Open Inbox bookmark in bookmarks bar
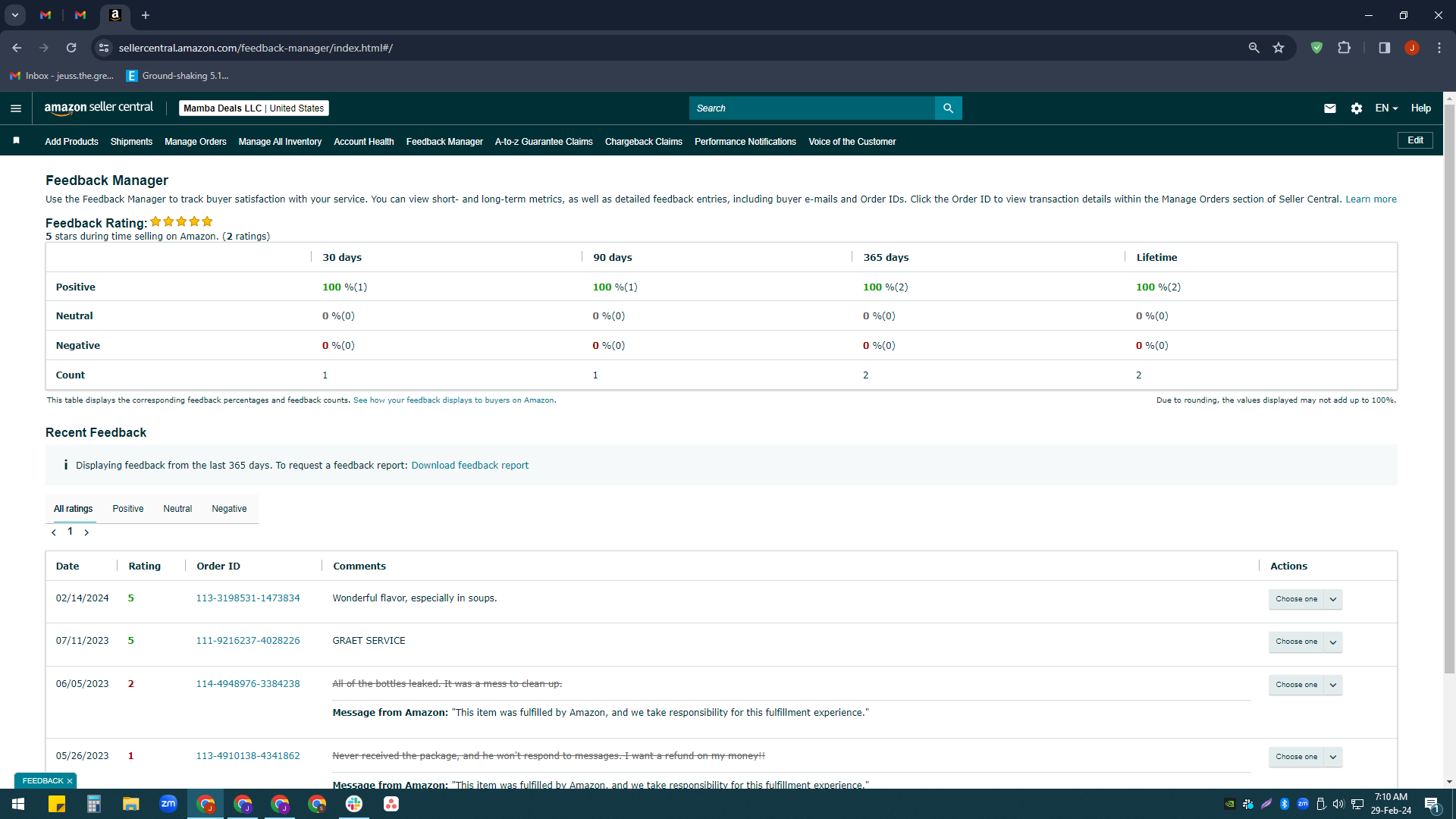 click(x=62, y=76)
